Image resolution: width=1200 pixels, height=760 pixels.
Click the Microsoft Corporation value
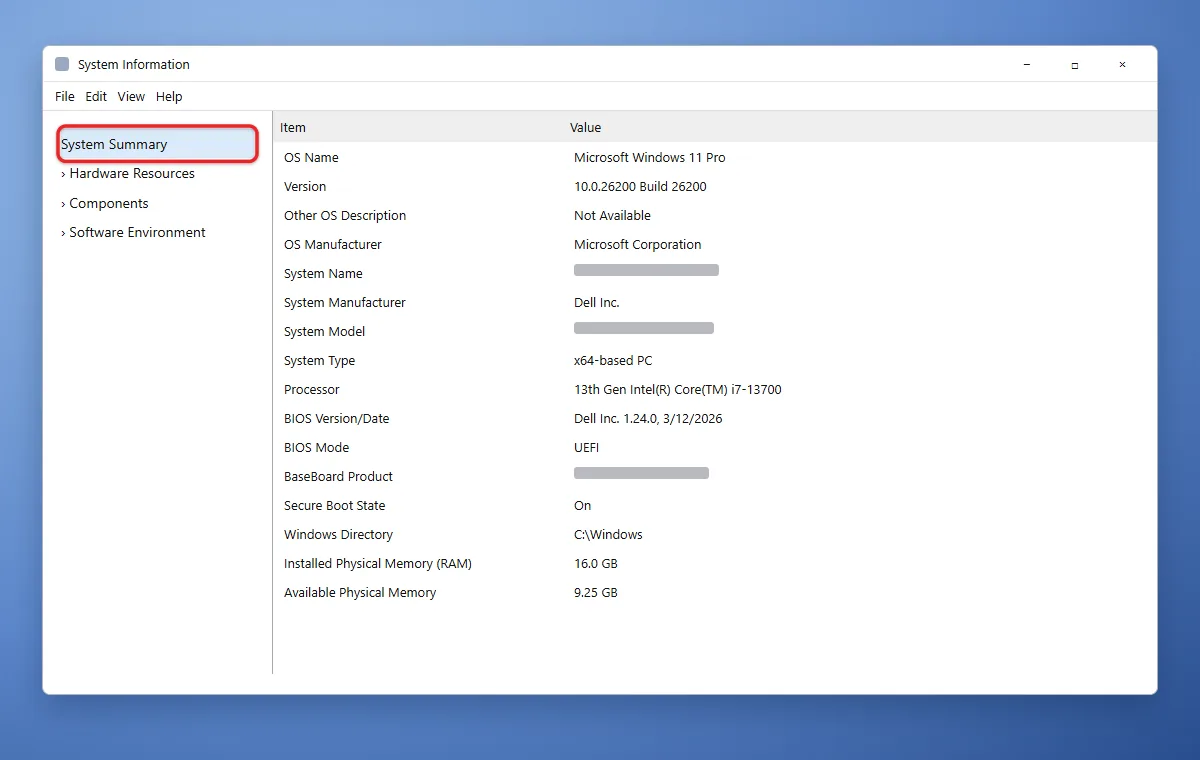click(638, 245)
